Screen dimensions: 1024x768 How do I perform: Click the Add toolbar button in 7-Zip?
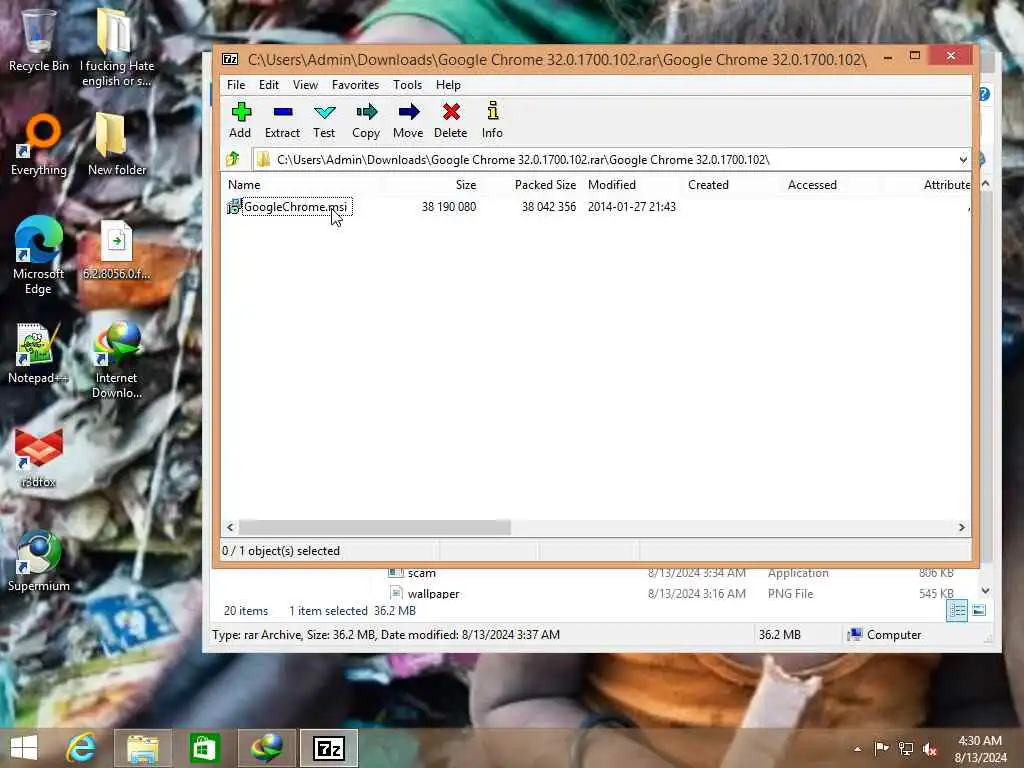(240, 120)
